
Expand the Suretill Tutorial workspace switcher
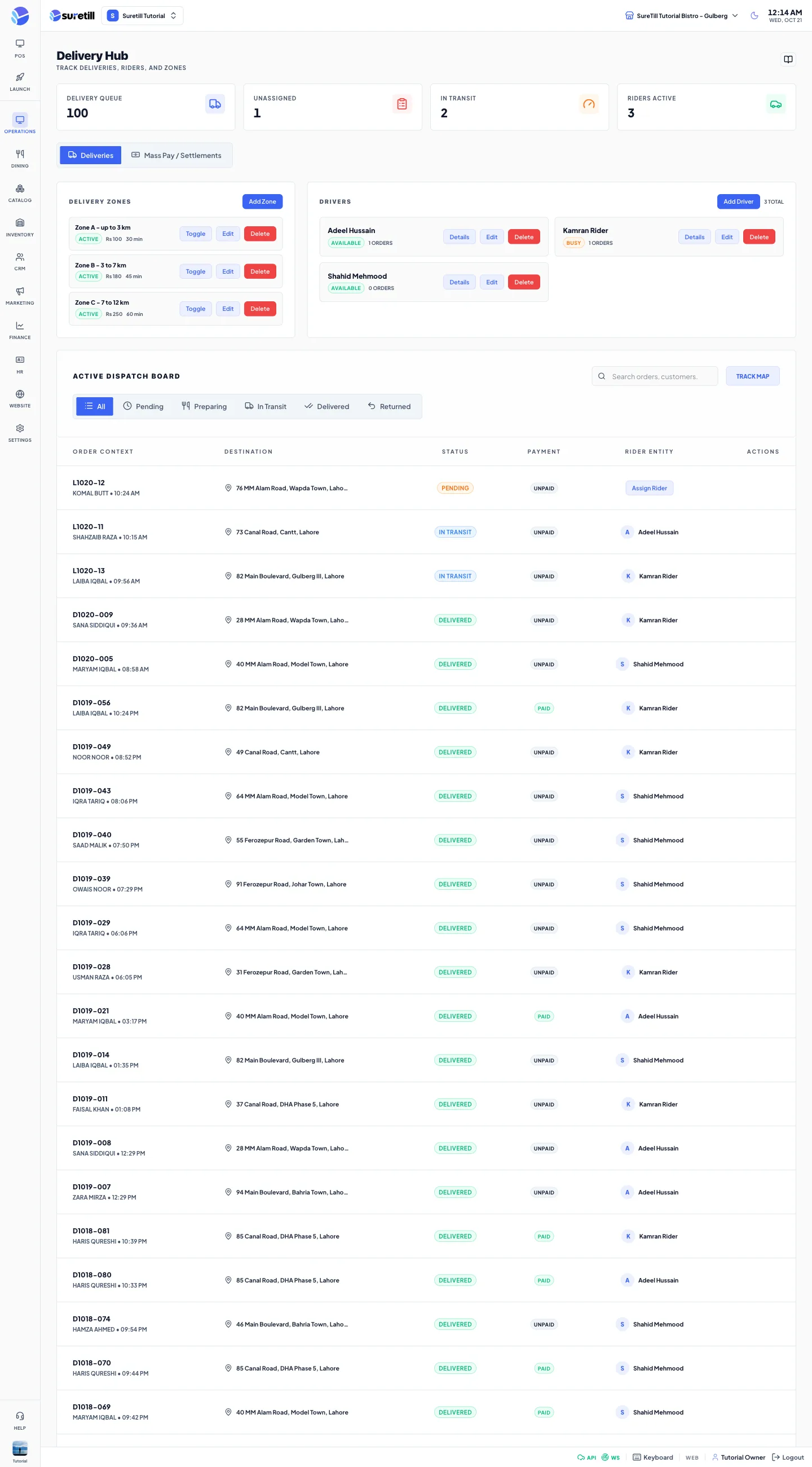142,16
